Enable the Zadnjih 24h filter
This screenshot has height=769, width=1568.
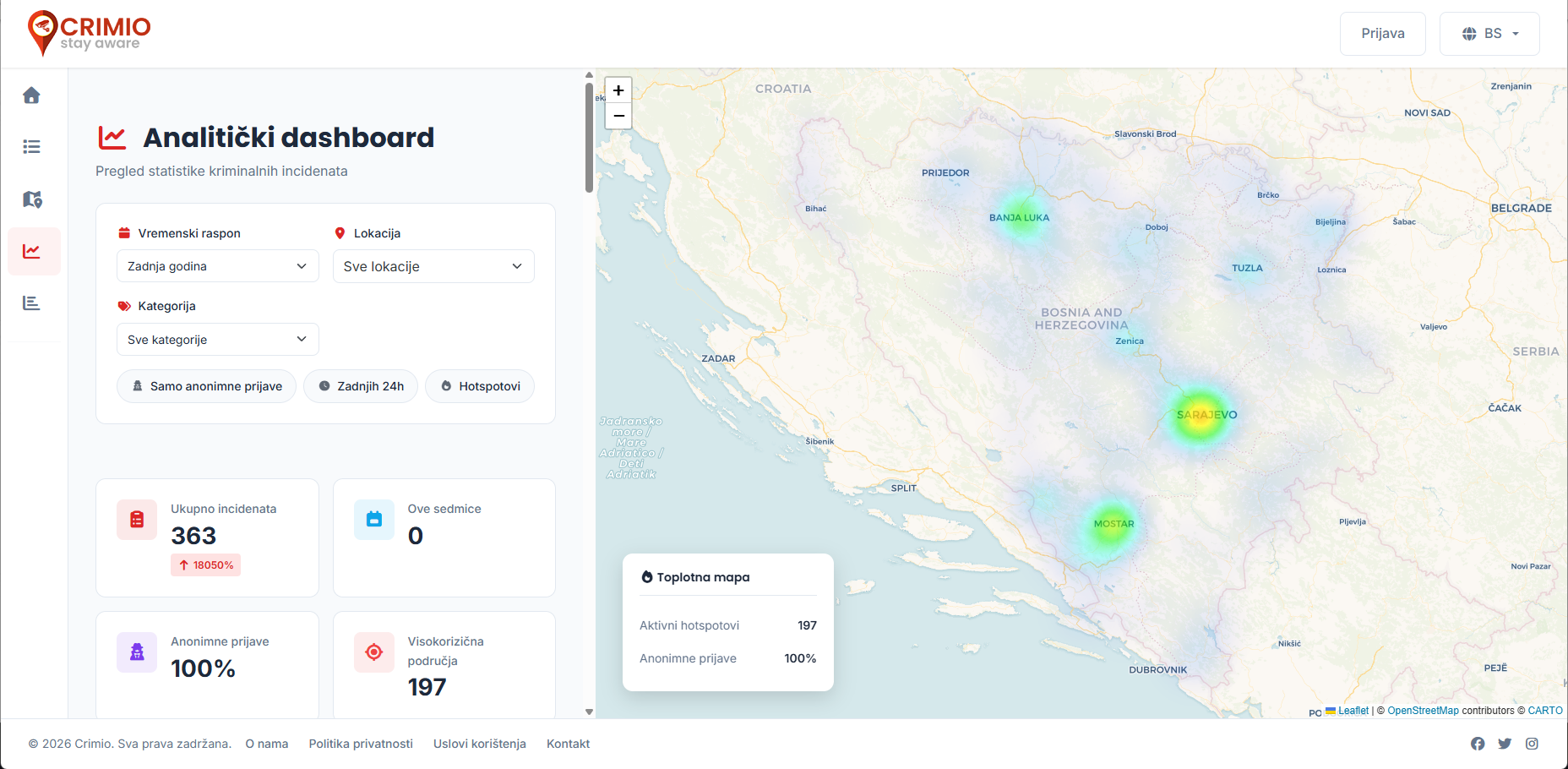coord(361,386)
